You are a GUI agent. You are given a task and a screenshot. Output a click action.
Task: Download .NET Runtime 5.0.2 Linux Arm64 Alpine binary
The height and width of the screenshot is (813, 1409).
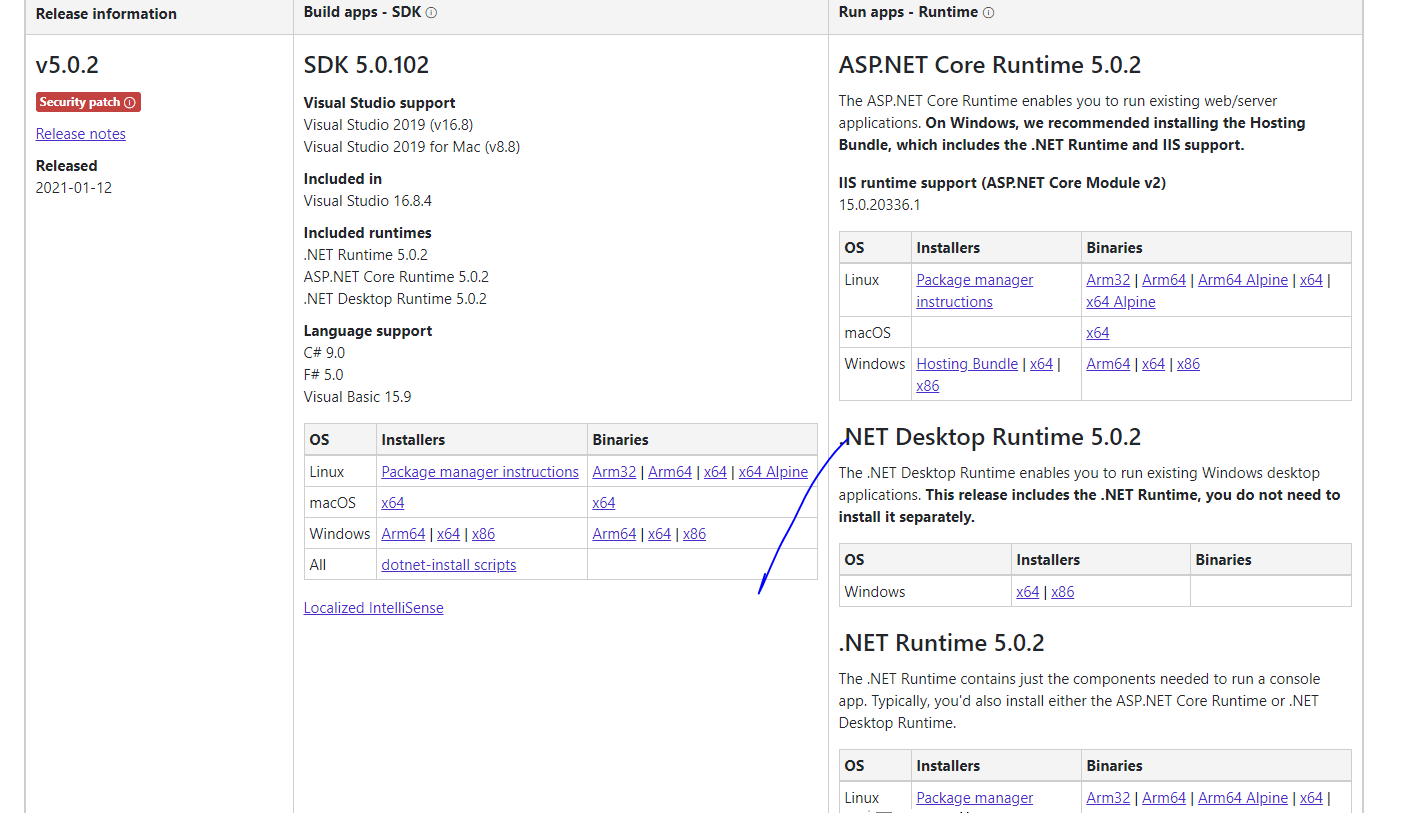[1243, 798]
